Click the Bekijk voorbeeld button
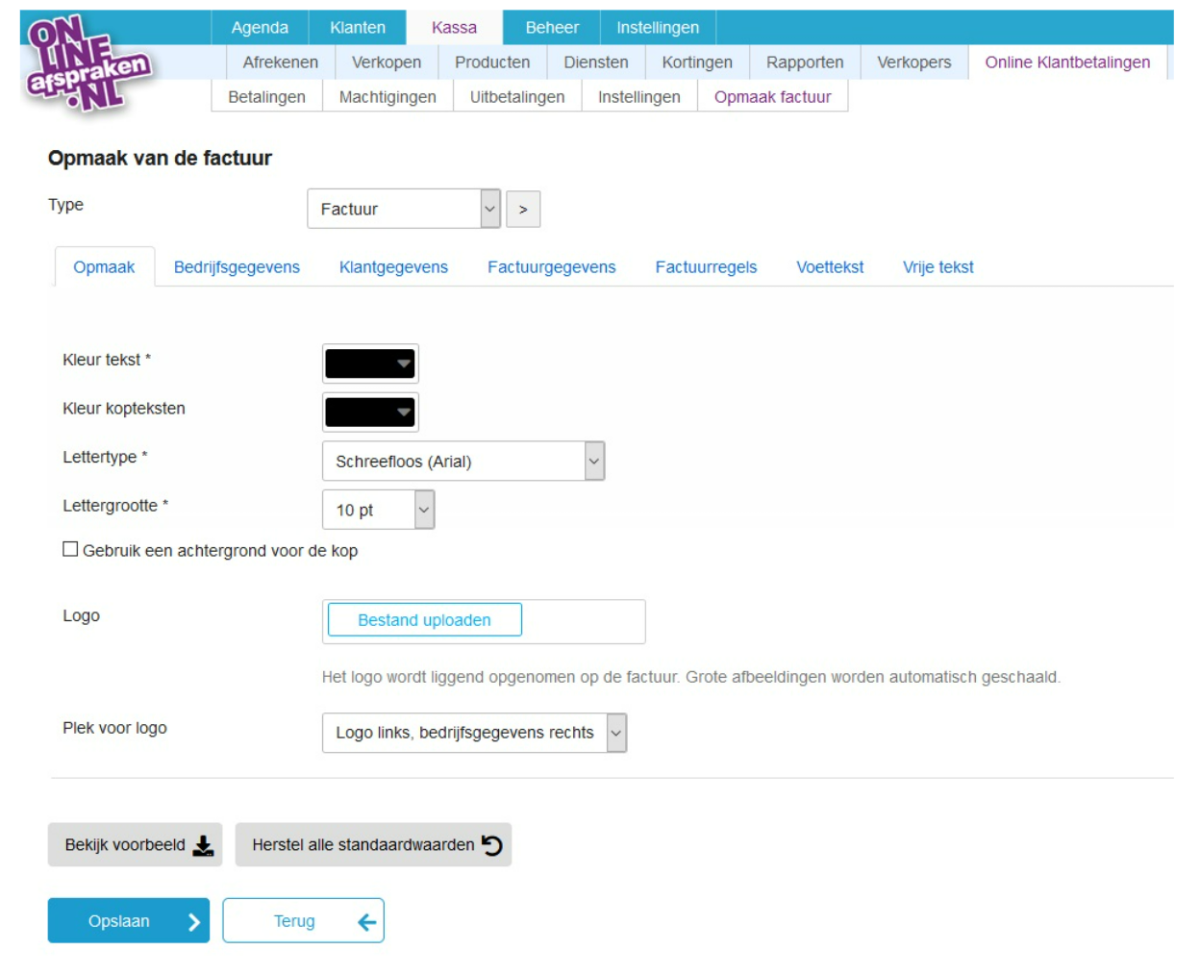 [135, 845]
